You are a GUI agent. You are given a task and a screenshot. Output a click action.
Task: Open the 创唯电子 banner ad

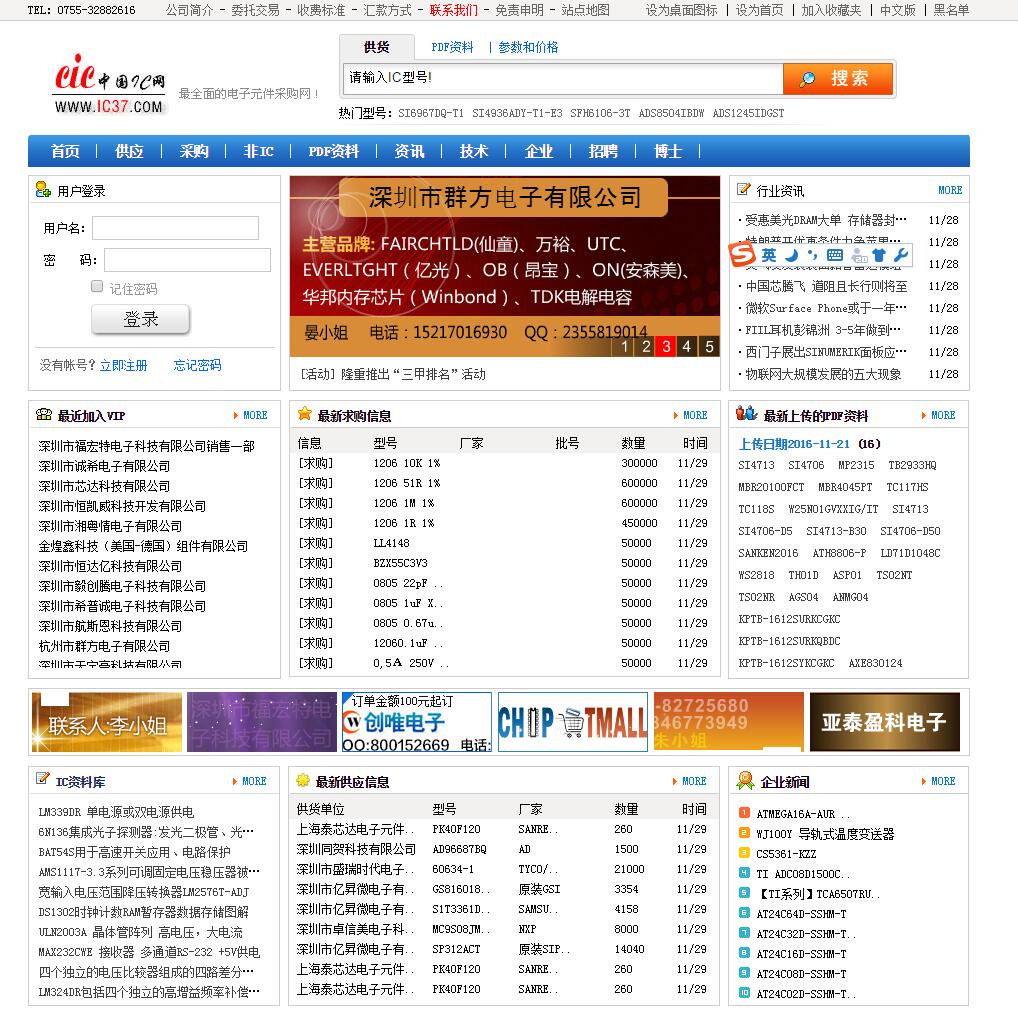click(x=417, y=721)
